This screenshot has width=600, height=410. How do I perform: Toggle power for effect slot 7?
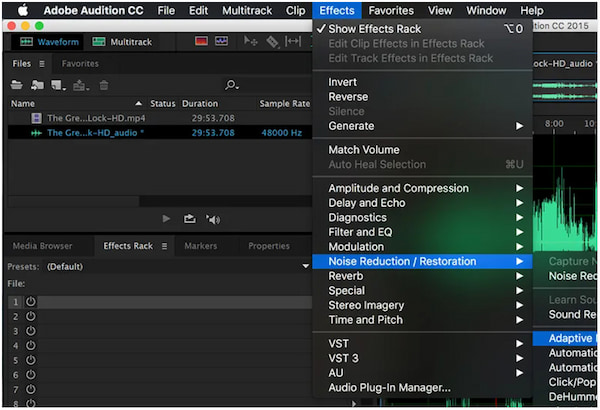(31, 389)
